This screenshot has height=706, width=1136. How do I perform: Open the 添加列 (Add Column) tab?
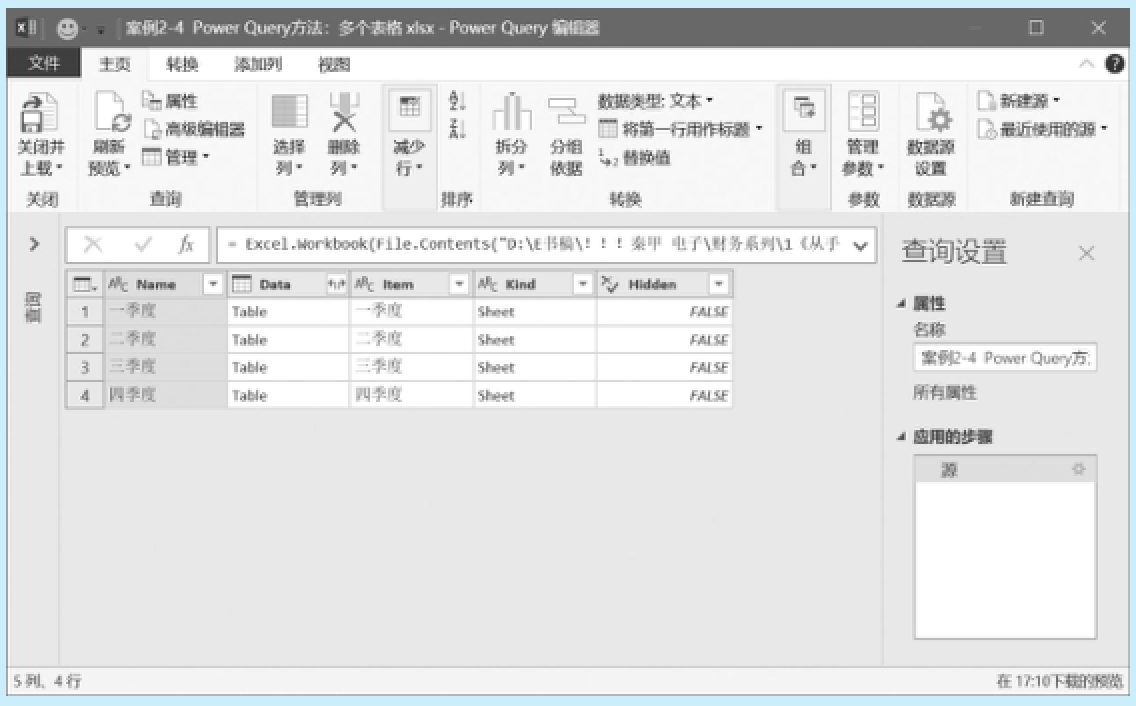pos(257,65)
